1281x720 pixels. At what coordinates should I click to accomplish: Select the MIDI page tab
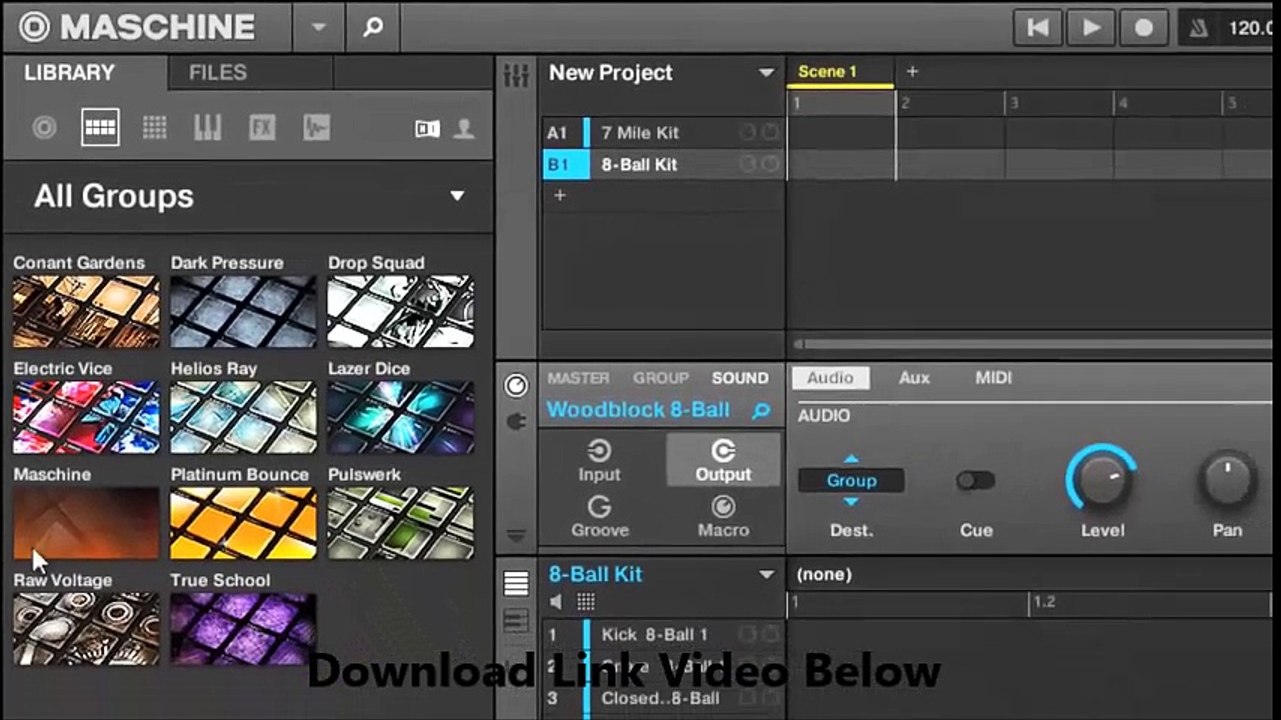pyautogui.click(x=993, y=378)
